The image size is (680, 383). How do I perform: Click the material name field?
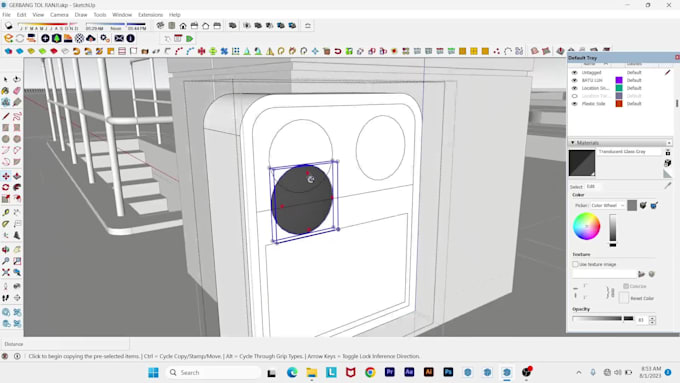(x=629, y=151)
